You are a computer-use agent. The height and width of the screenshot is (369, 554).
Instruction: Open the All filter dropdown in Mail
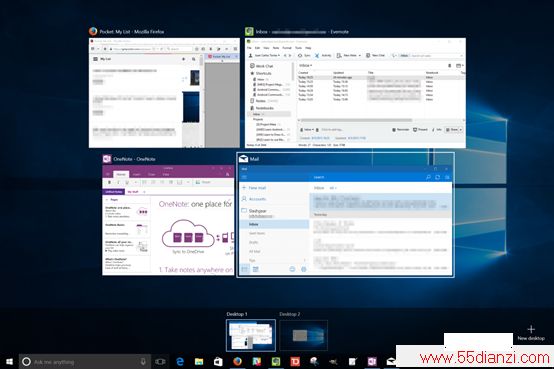333,188
